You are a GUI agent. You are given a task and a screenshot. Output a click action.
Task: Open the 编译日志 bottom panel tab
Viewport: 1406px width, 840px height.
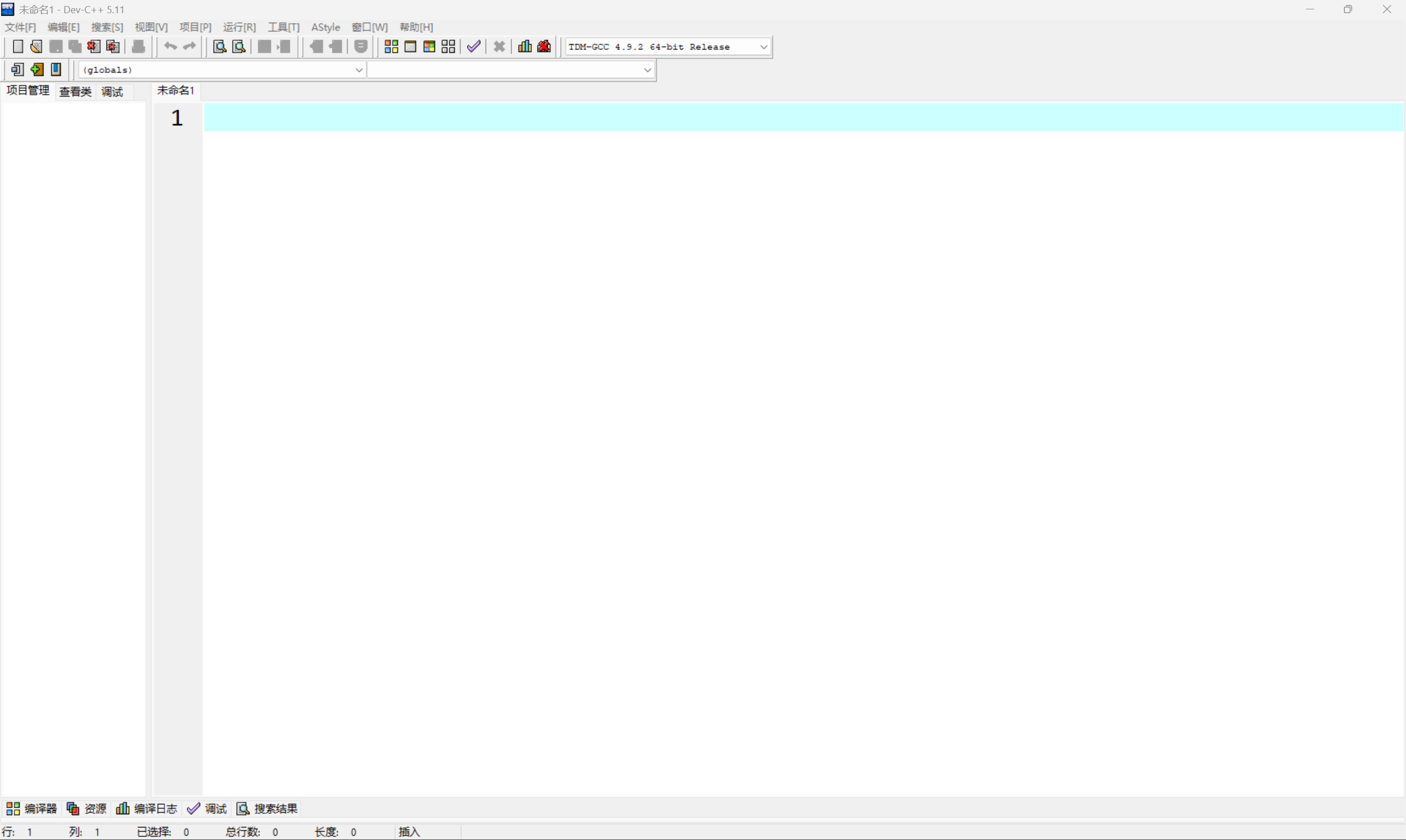coord(147,808)
